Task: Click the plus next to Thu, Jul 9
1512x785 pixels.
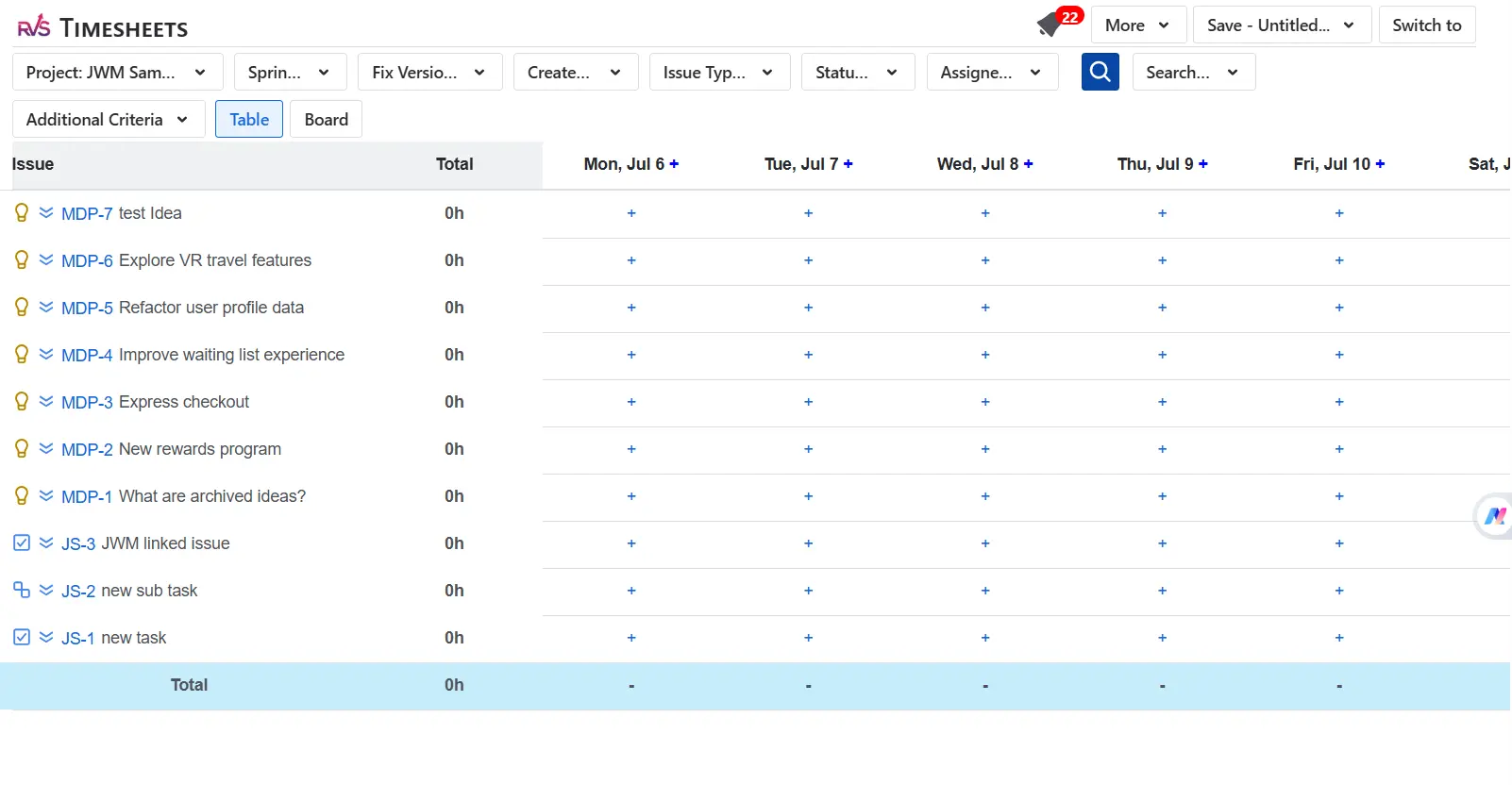Action: pyautogui.click(x=1203, y=164)
